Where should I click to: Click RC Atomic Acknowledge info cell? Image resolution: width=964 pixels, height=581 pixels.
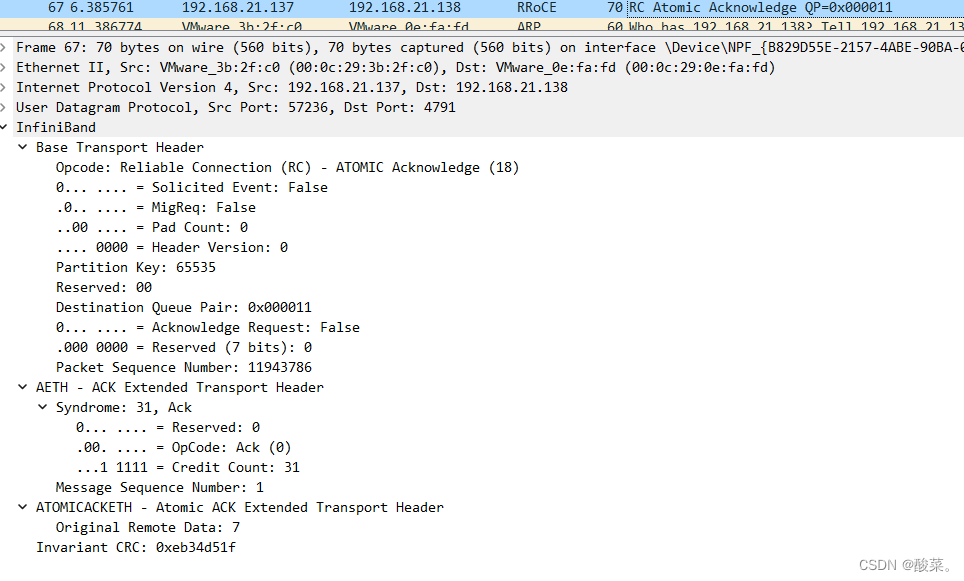tap(761, 8)
